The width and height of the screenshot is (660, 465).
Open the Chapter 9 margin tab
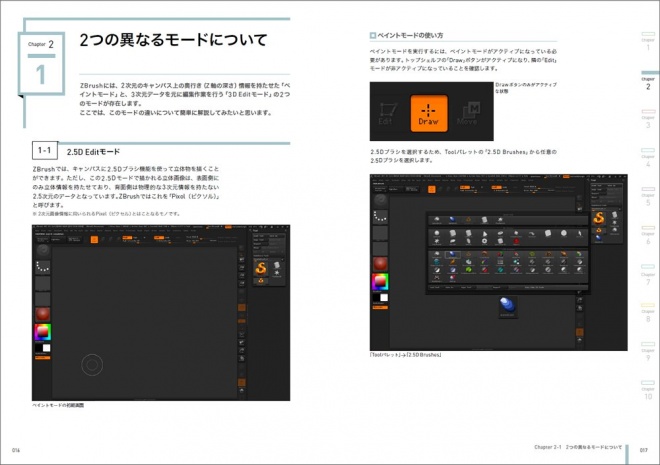(648, 352)
